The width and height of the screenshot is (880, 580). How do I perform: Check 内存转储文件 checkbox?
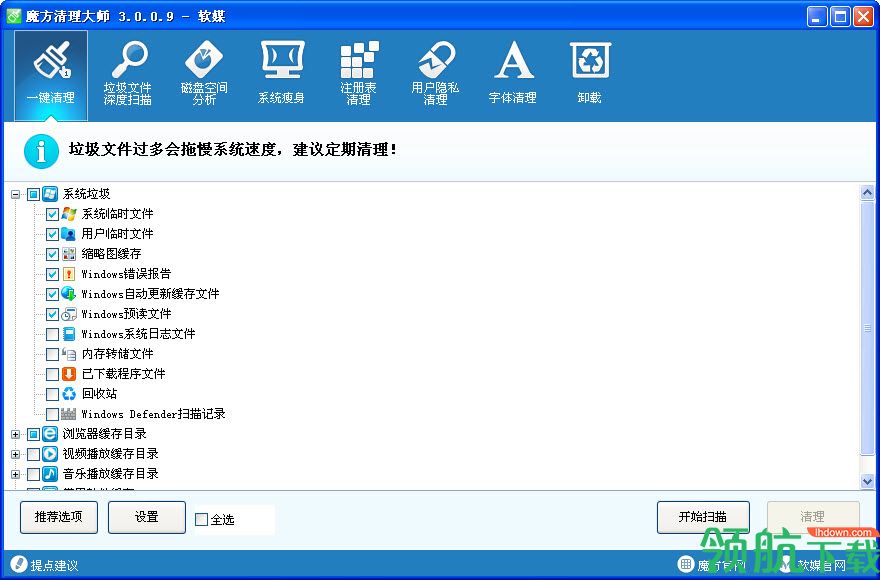[52, 354]
